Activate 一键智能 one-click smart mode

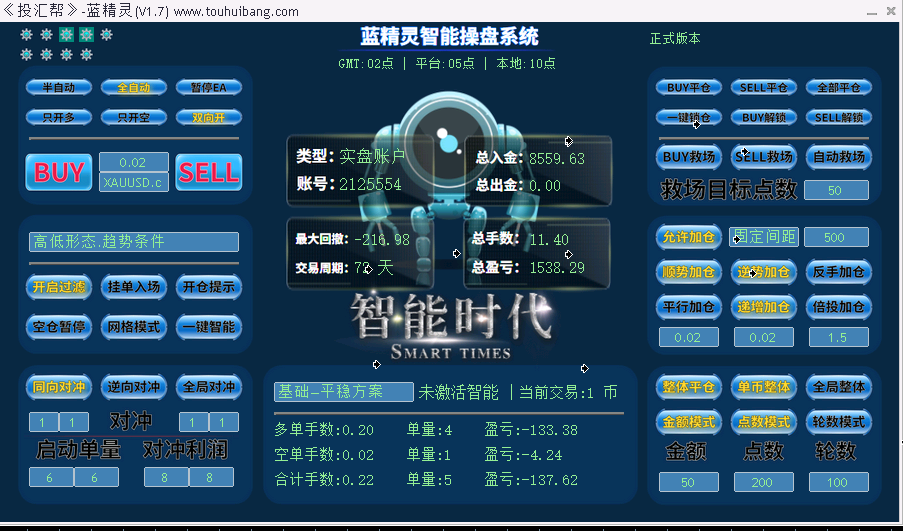(x=208, y=327)
